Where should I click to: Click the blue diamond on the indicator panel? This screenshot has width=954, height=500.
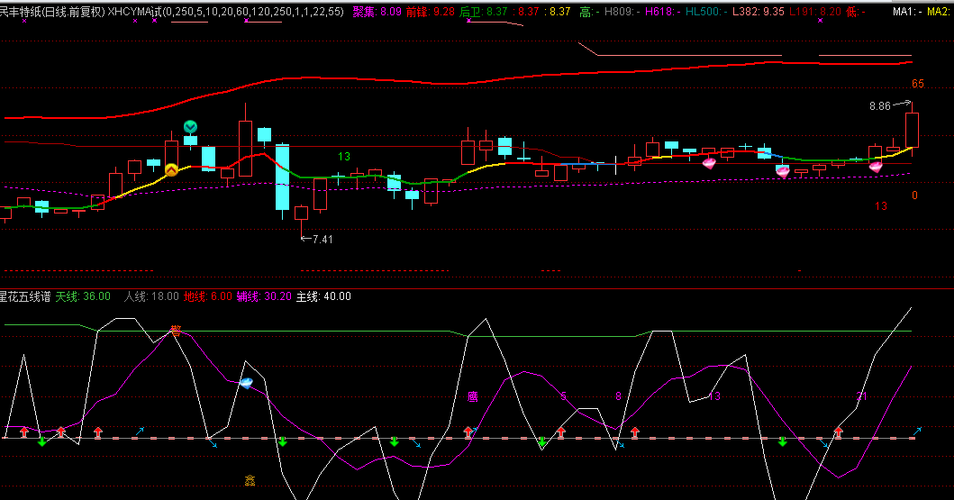coord(246,383)
